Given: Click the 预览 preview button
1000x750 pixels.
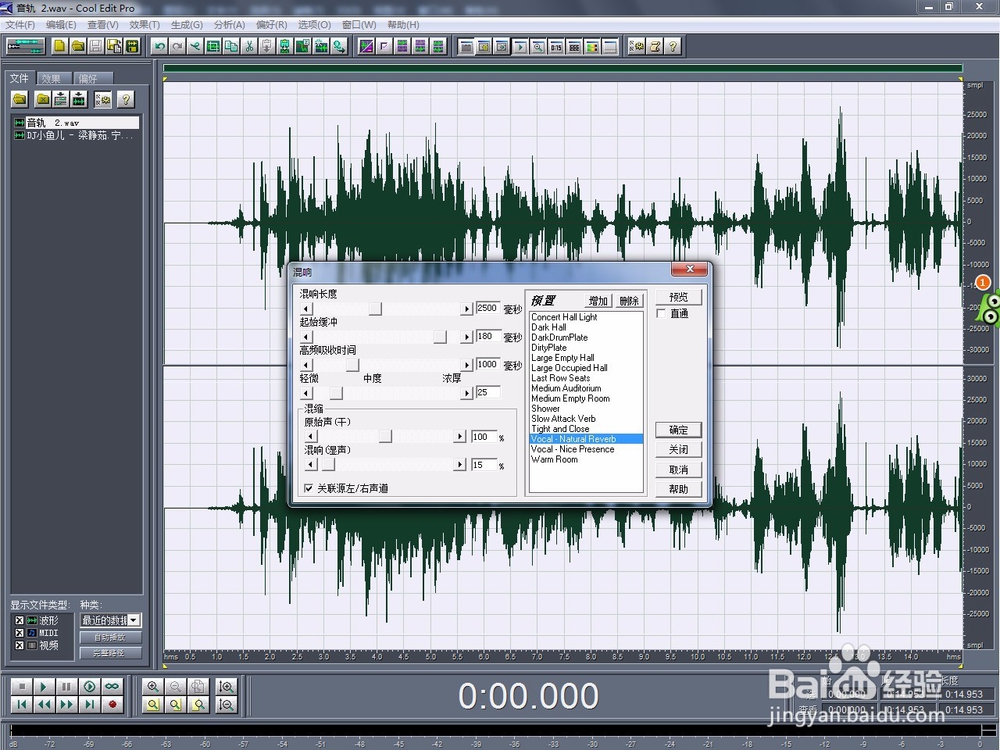Looking at the screenshot, I should (x=679, y=297).
